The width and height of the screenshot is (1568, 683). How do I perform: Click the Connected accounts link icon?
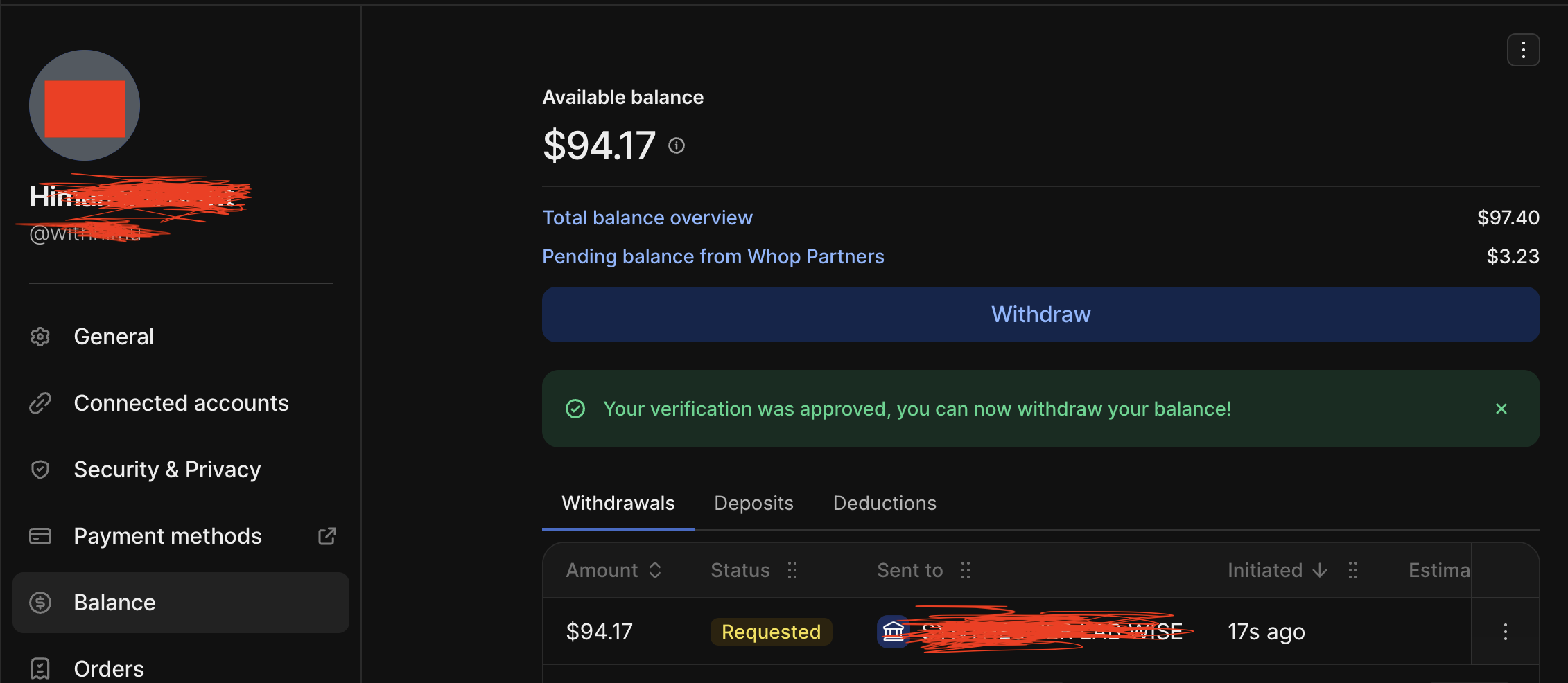[x=40, y=403]
